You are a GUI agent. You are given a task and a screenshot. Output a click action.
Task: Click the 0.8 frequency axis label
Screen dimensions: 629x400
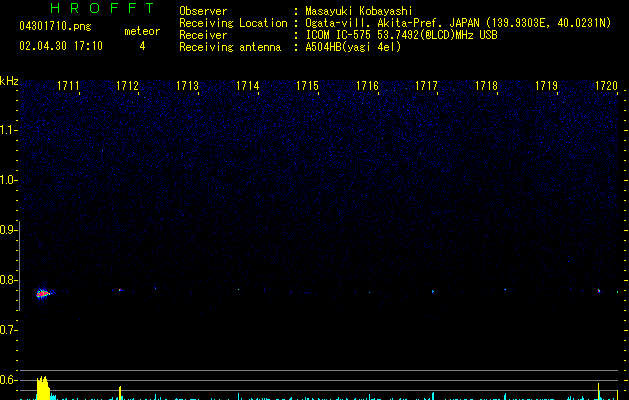tap(8, 280)
